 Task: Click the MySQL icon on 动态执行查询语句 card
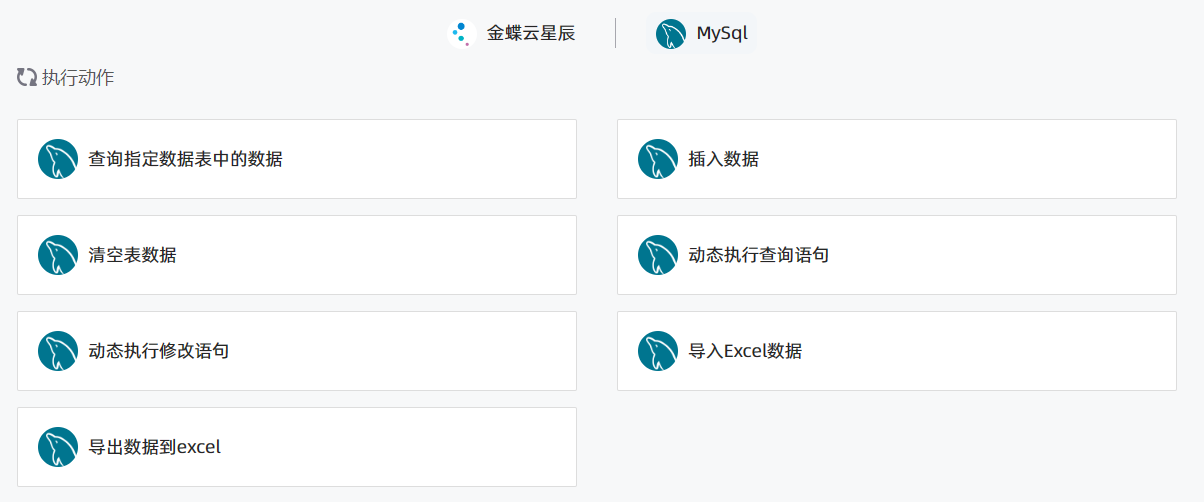click(658, 255)
